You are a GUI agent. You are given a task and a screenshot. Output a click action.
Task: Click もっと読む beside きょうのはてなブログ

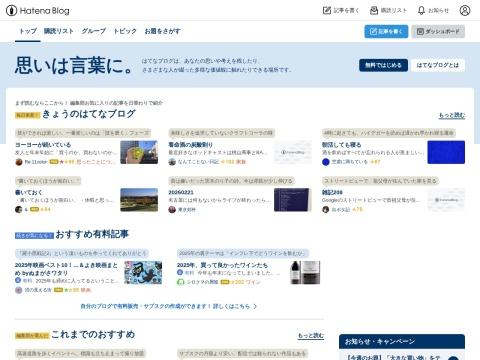452,115
